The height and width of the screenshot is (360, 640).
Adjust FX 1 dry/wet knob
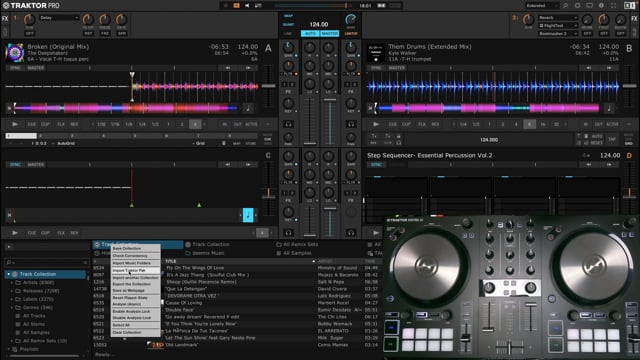[x=29, y=20]
